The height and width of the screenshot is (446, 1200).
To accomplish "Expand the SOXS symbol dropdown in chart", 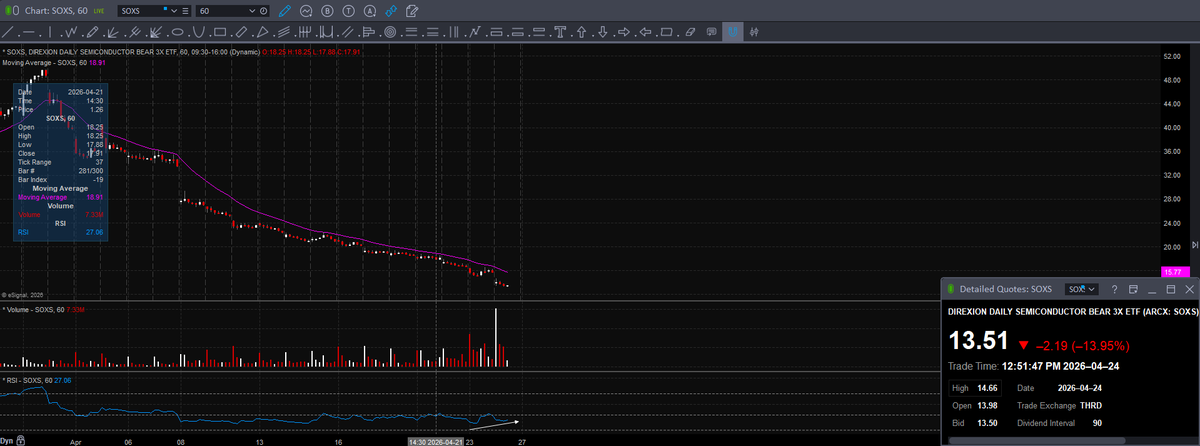I will (173, 10).
